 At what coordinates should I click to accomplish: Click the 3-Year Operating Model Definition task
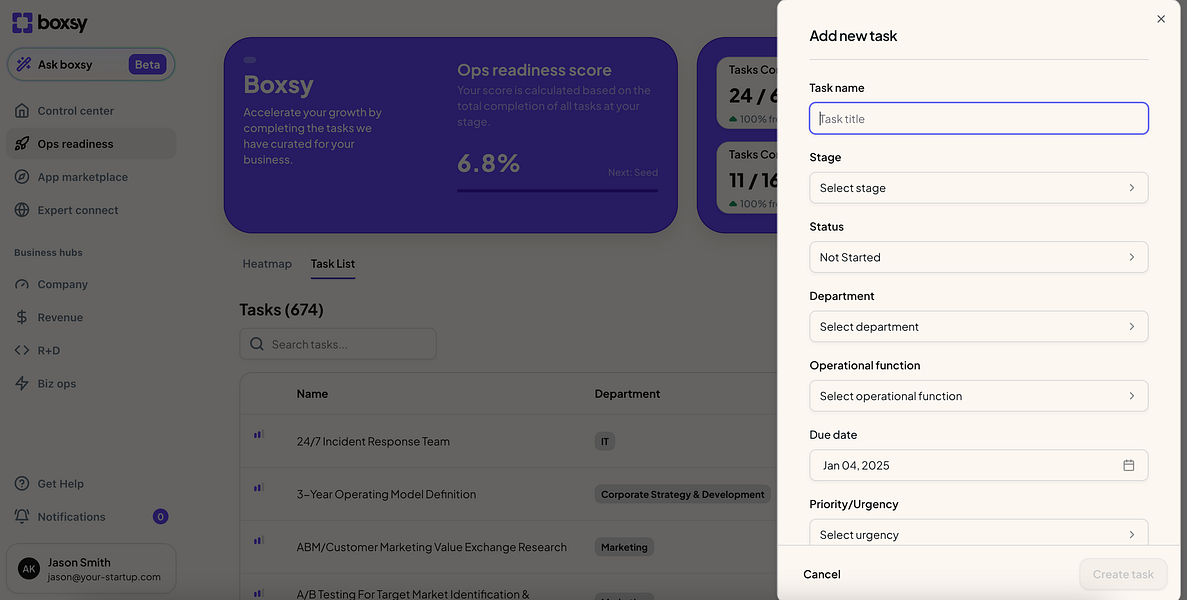(387, 494)
